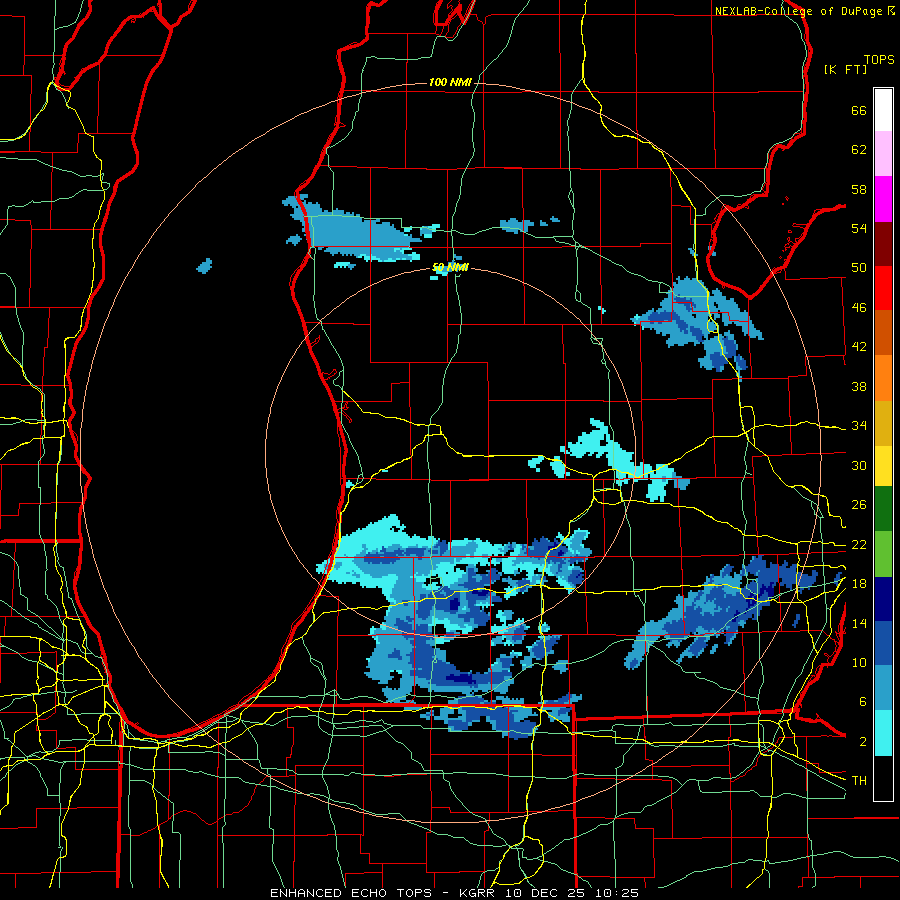This screenshot has height=900, width=900.
Task: Click the TOPS legend title
Action: tap(879, 60)
